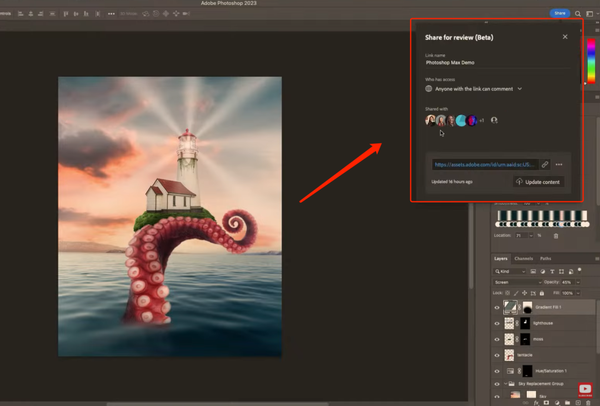Image resolution: width=600 pixels, height=406 pixels.
Task: Click the align top edges icon
Action: 65,14
